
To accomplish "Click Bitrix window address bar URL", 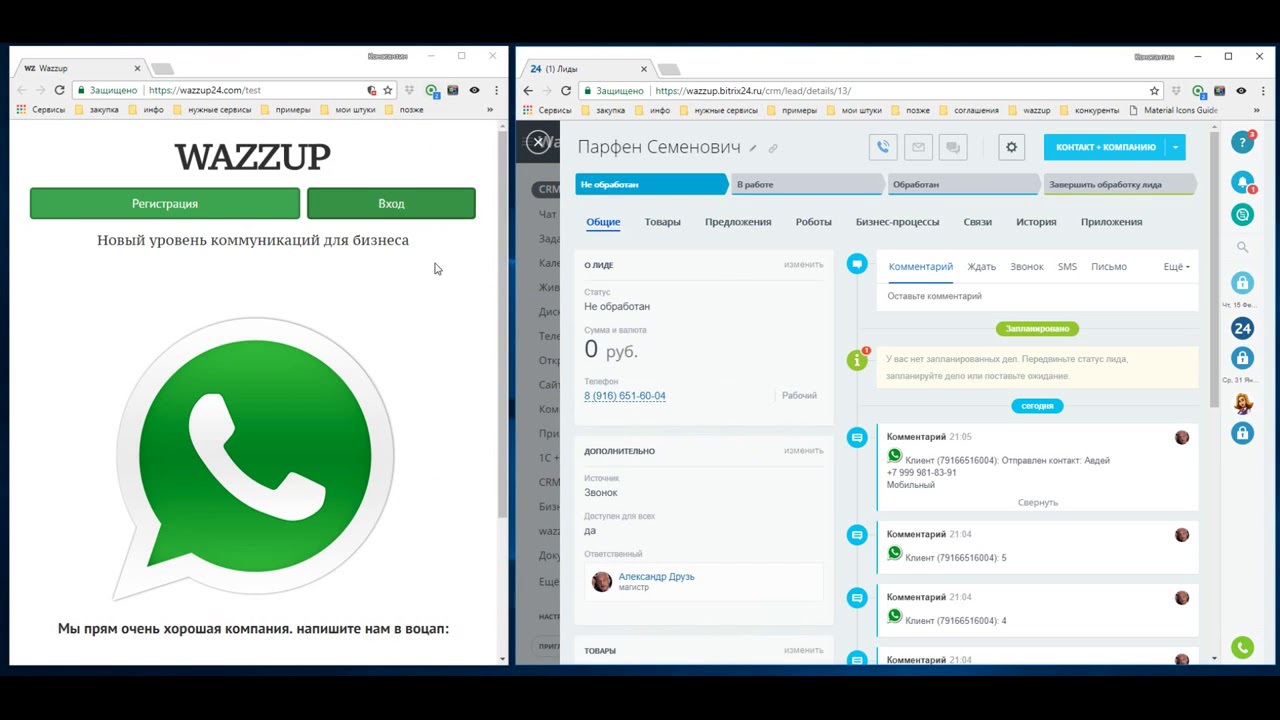I will tap(753, 91).
